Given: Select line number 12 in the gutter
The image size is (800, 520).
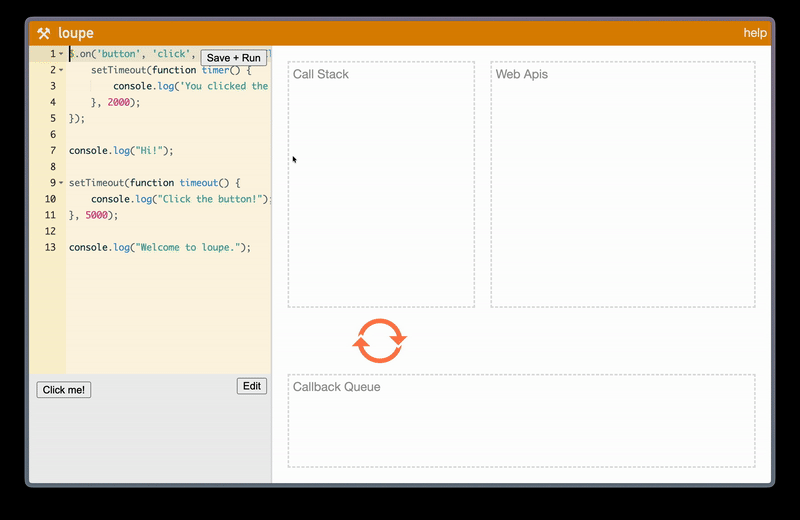Looking at the screenshot, I should [x=50, y=231].
